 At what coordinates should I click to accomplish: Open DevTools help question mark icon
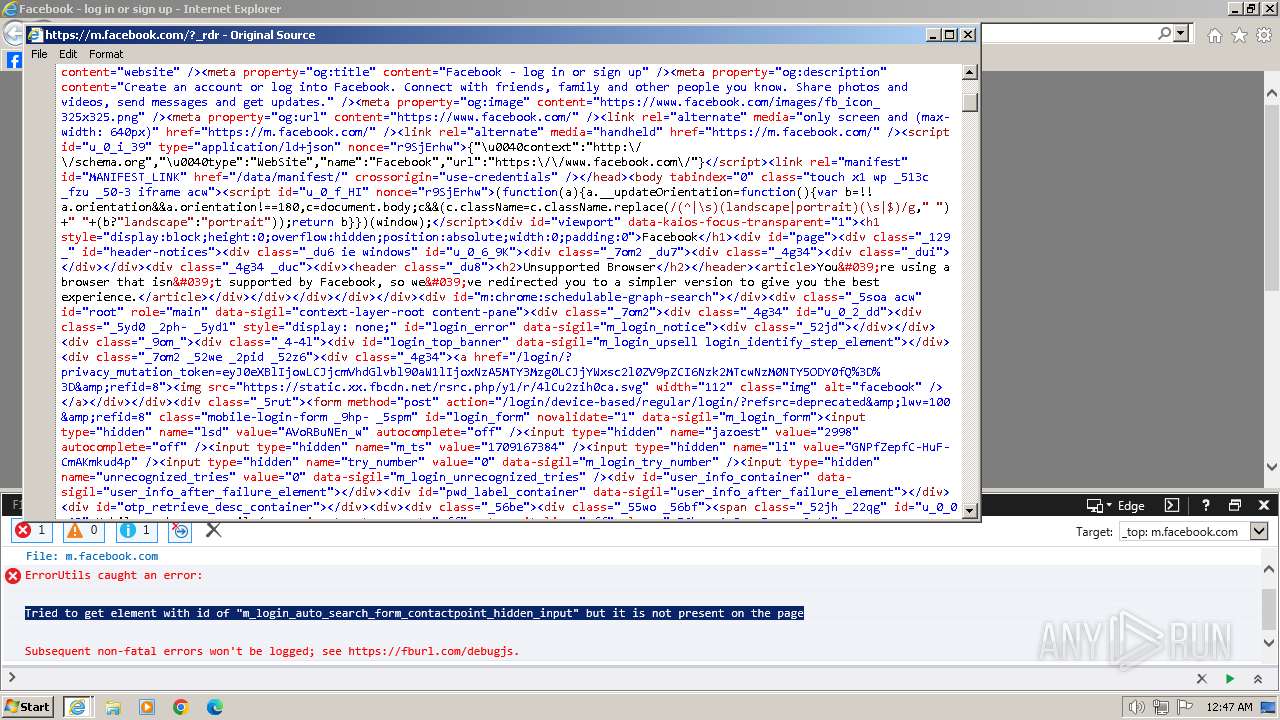click(x=1206, y=505)
